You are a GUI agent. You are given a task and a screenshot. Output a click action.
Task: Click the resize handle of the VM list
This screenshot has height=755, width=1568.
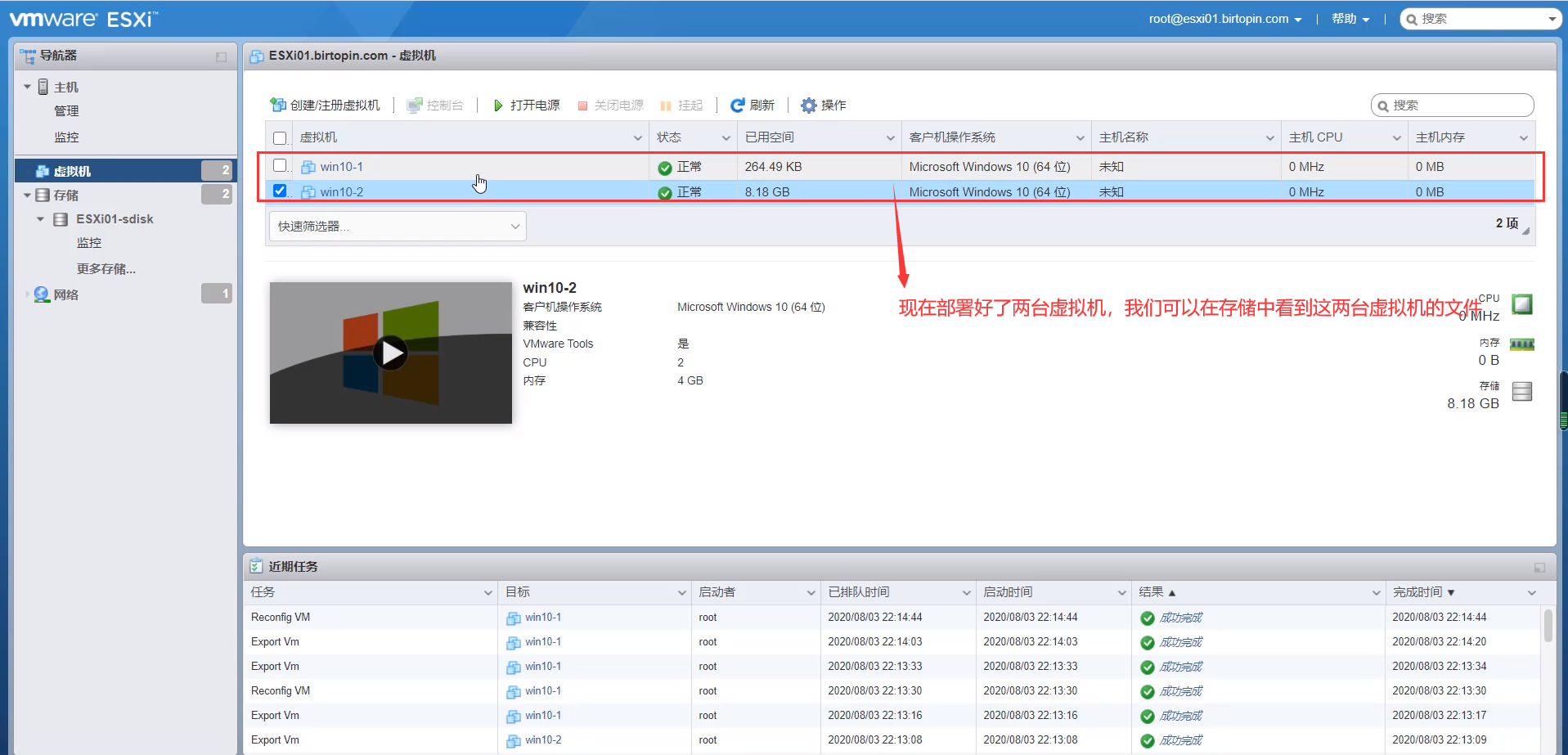[1526, 231]
